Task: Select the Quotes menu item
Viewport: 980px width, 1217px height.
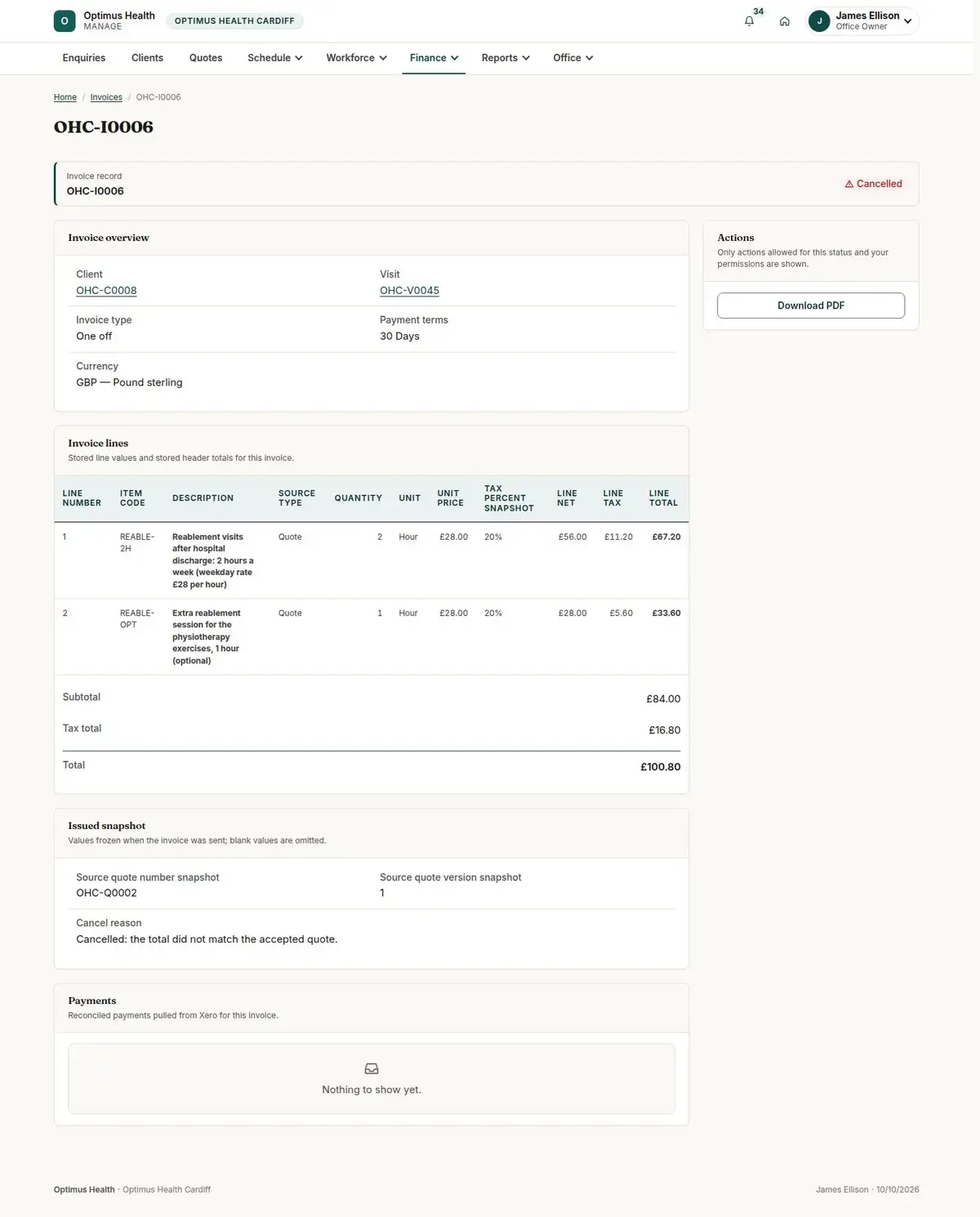Action: [x=206, y=58]
